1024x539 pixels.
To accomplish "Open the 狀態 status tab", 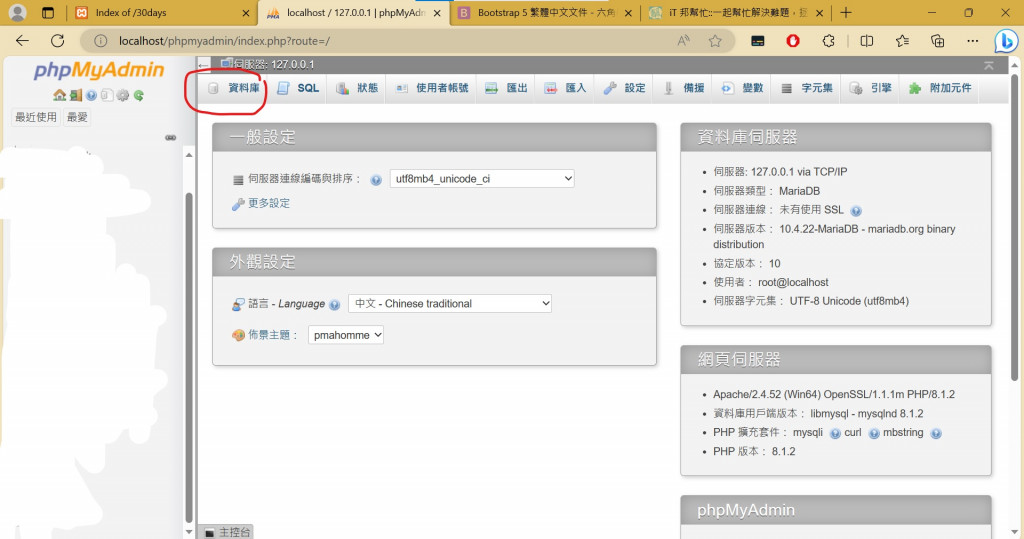I will click(x=357, y=88).
